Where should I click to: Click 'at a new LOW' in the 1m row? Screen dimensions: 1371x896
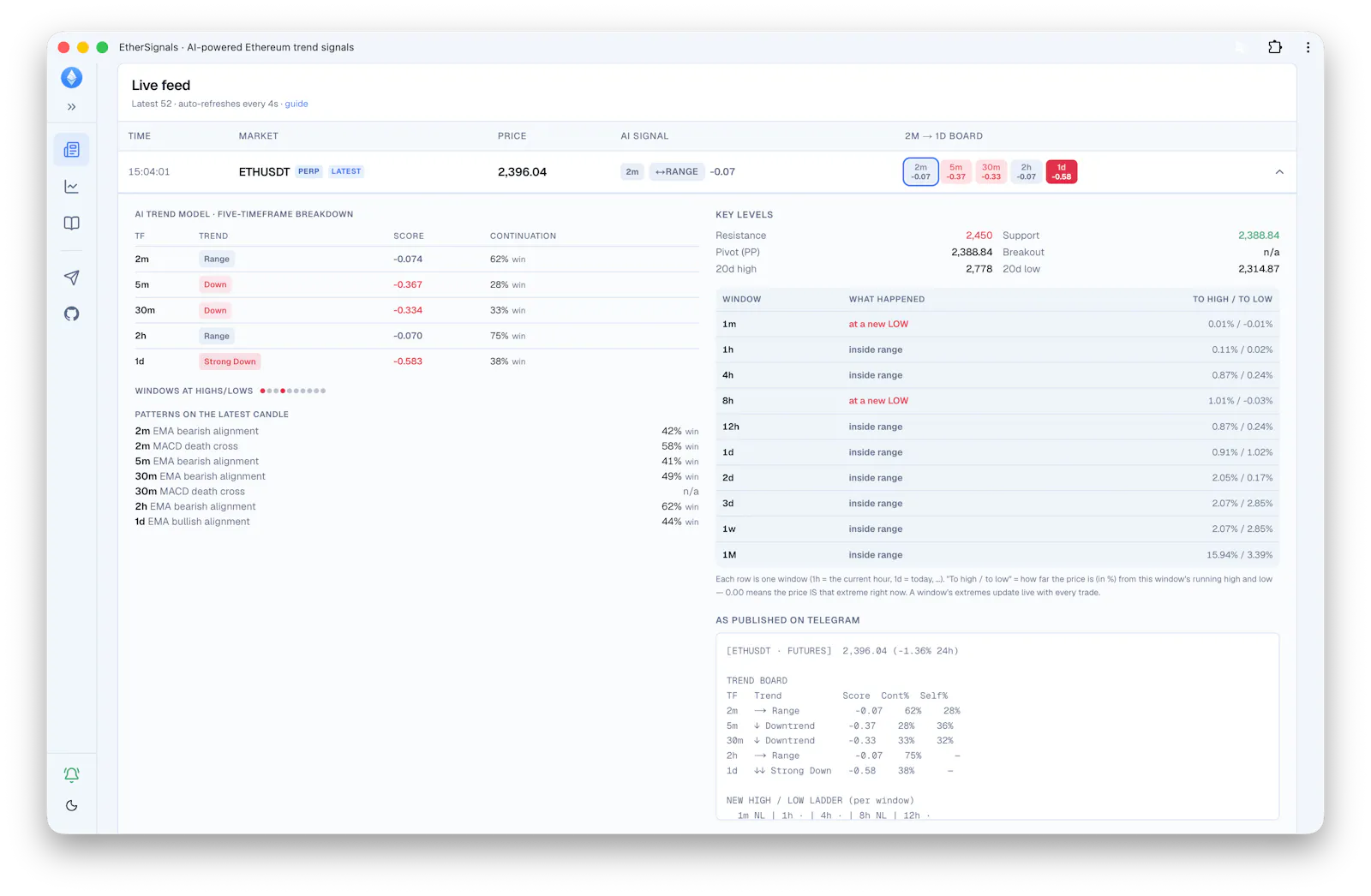[878, 324]
